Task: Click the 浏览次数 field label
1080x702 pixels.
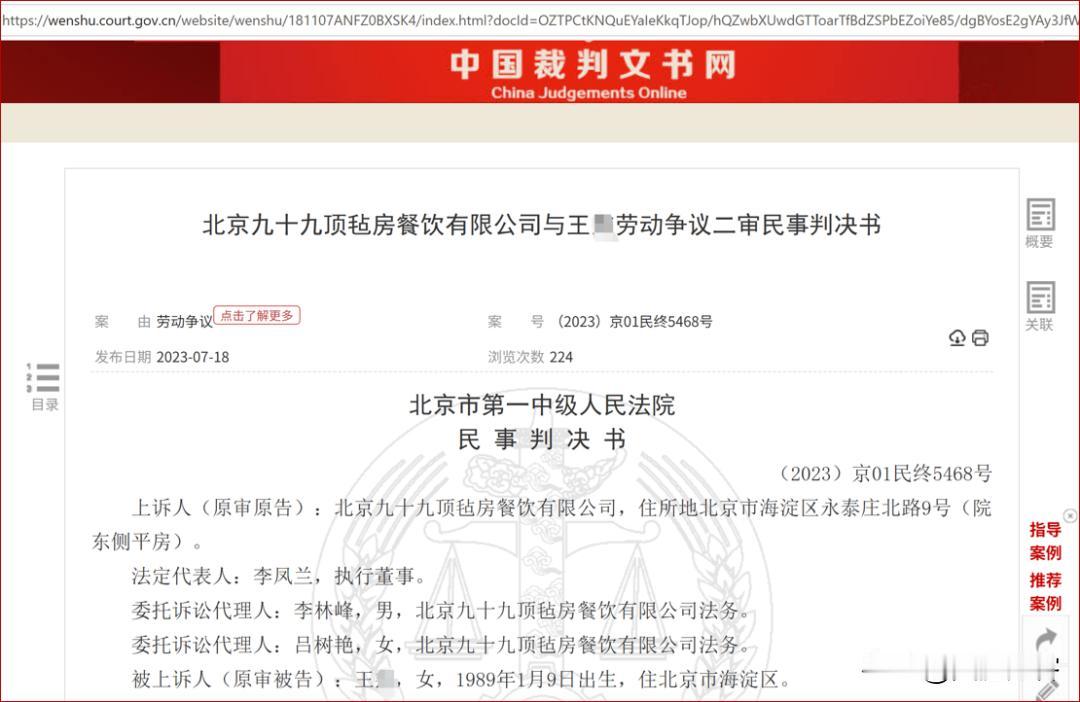Action: point(516,357)
